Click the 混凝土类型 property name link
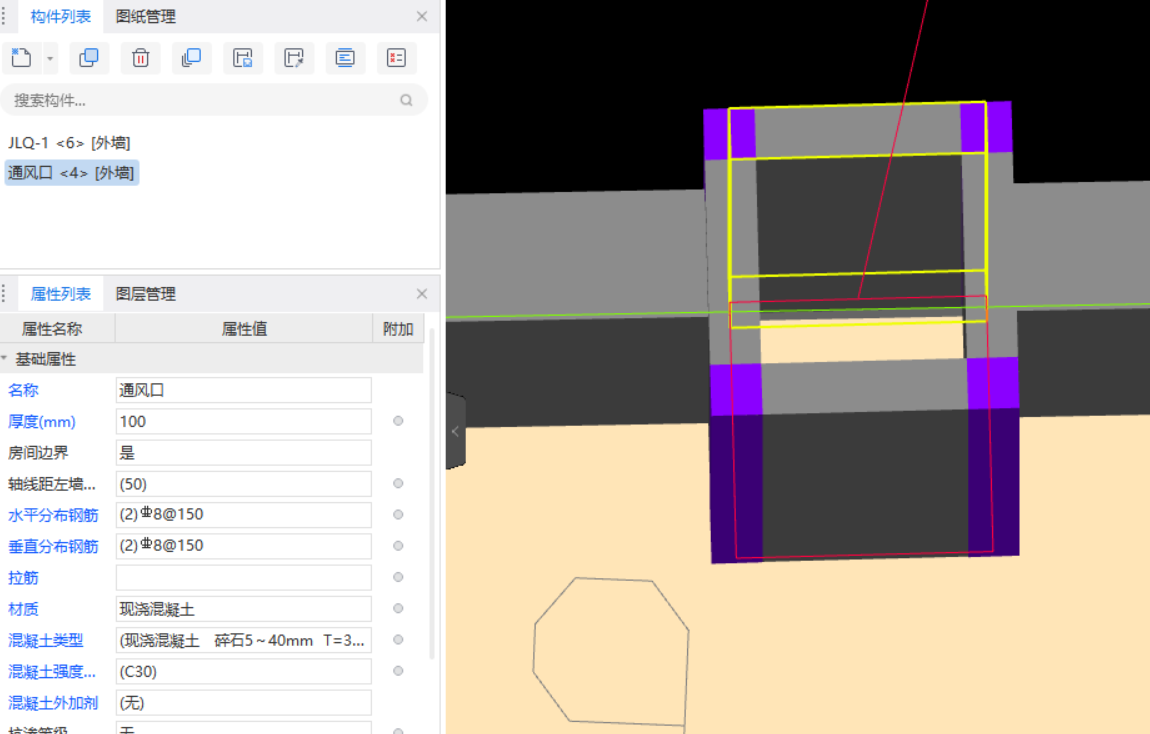The image size is (1150, 734). [x=45, y=641]
